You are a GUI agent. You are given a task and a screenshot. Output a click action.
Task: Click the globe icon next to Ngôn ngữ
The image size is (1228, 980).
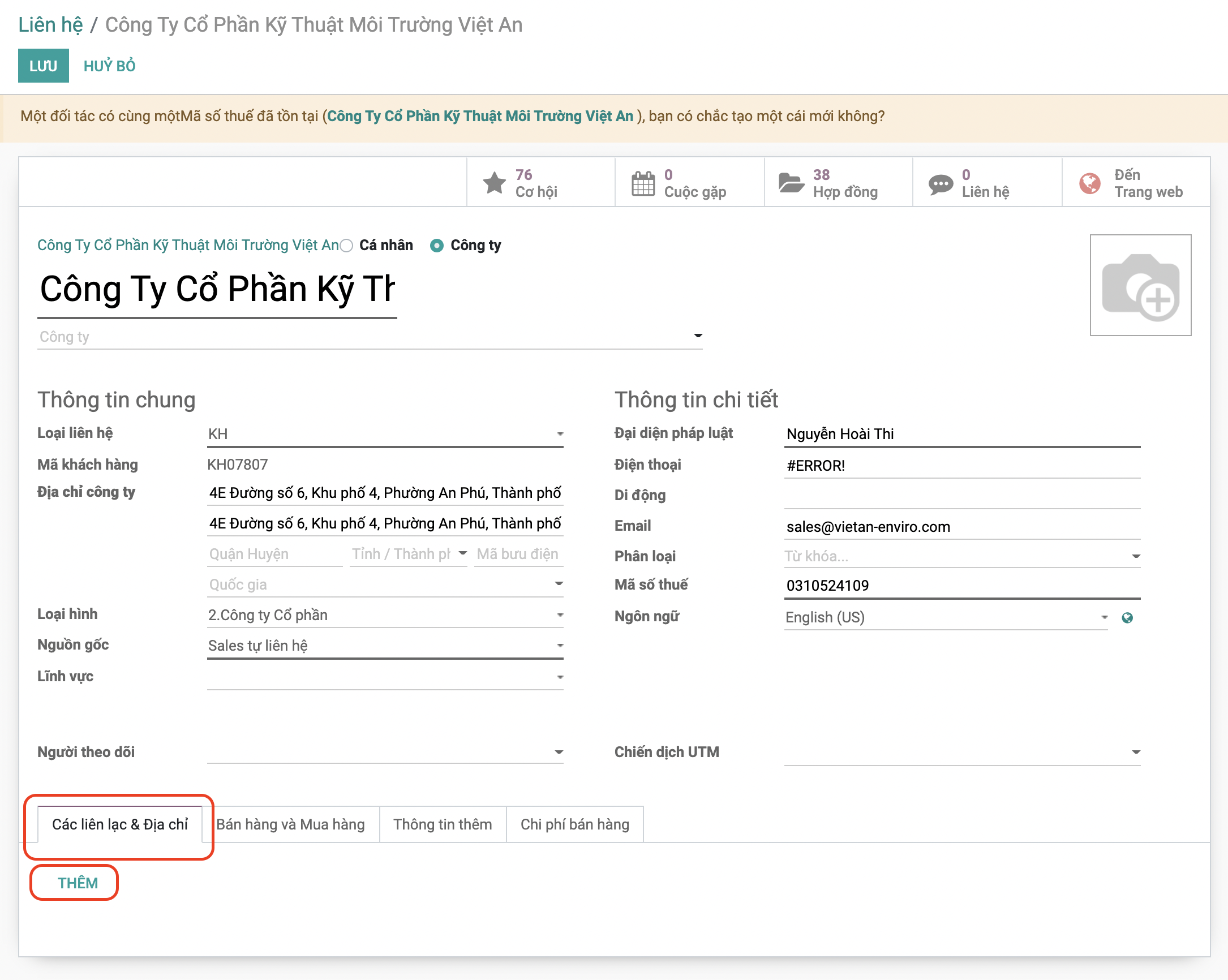pos(1127,618)
